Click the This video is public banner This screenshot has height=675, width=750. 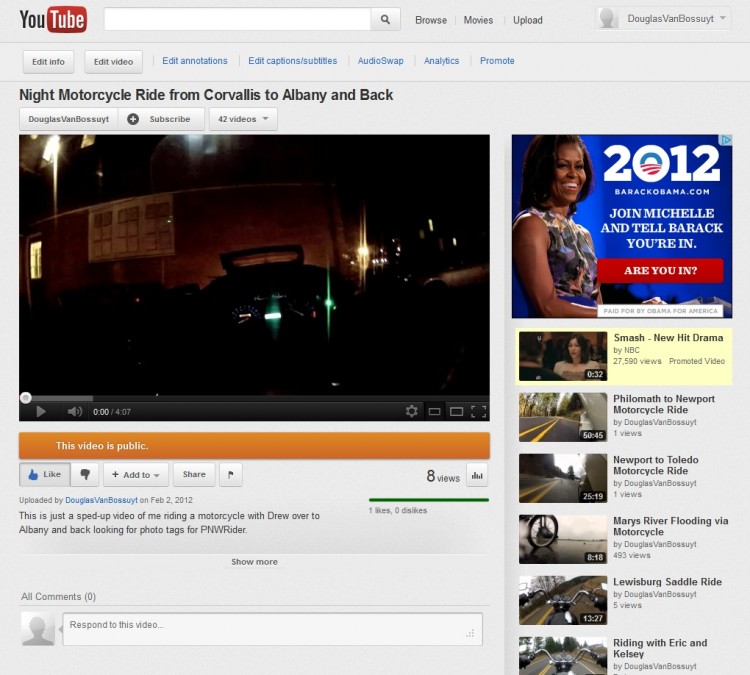(x=254, y=446)
